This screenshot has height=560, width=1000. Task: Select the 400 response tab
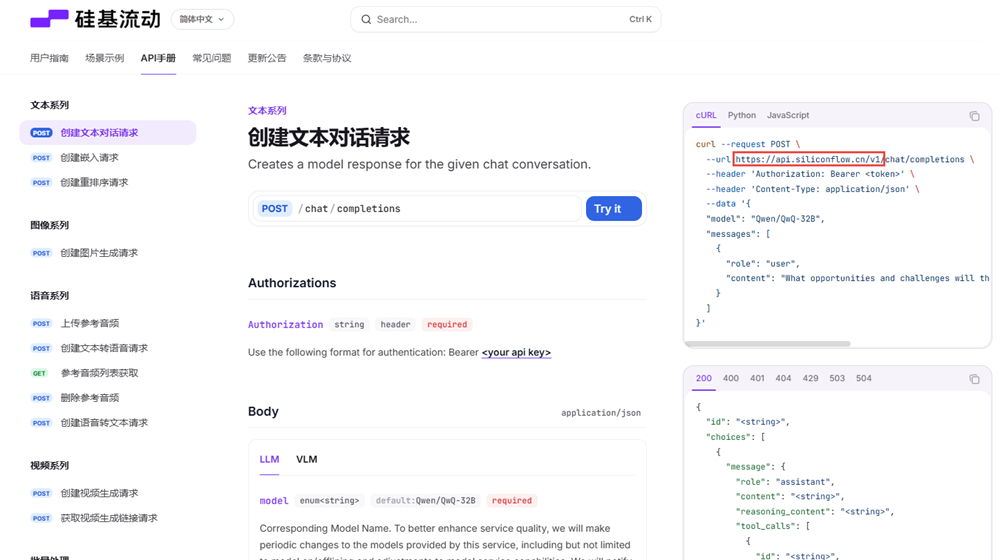[x=731, y=378]
